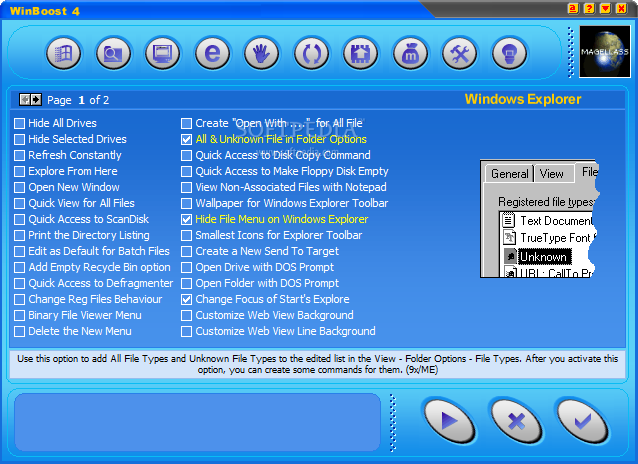The width and height of the screenshot is (638, 464).
Task: Click the General tab in preview image
Action: 509,174
